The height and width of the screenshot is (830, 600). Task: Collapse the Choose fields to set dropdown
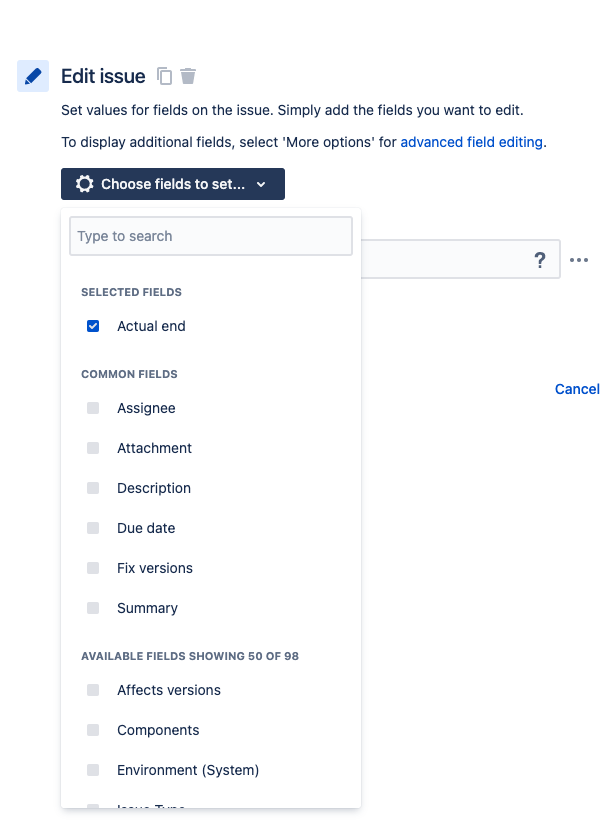(173, 184)
